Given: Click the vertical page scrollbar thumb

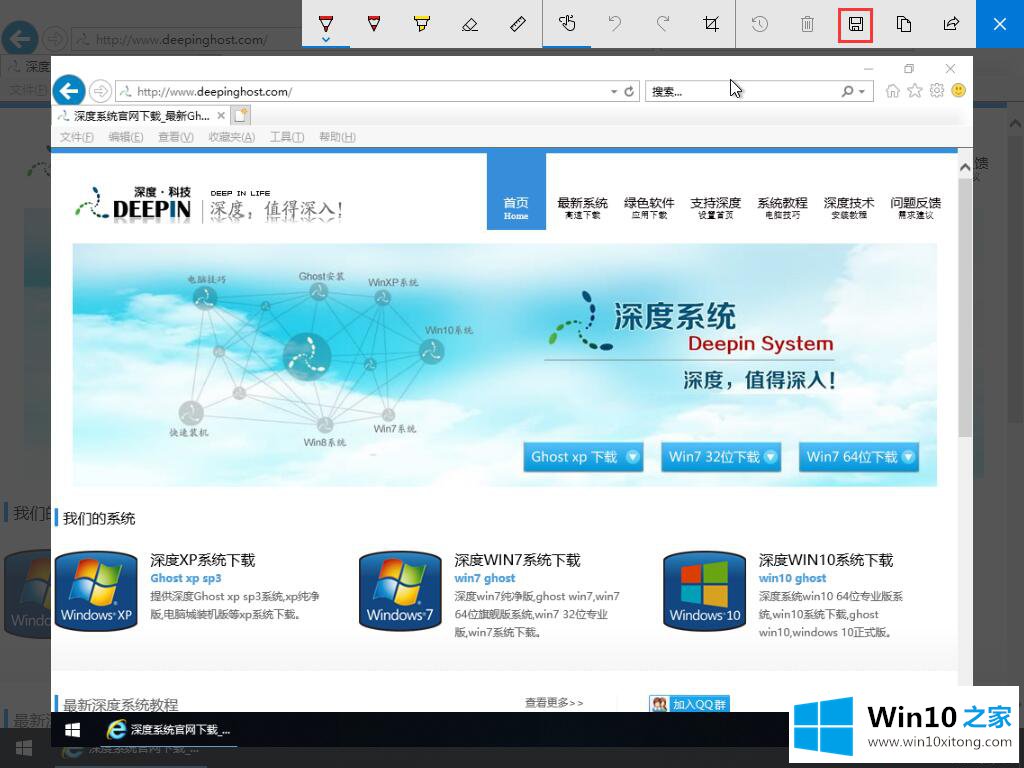Looking at the screenshot, I should click(x=965, y=307).
